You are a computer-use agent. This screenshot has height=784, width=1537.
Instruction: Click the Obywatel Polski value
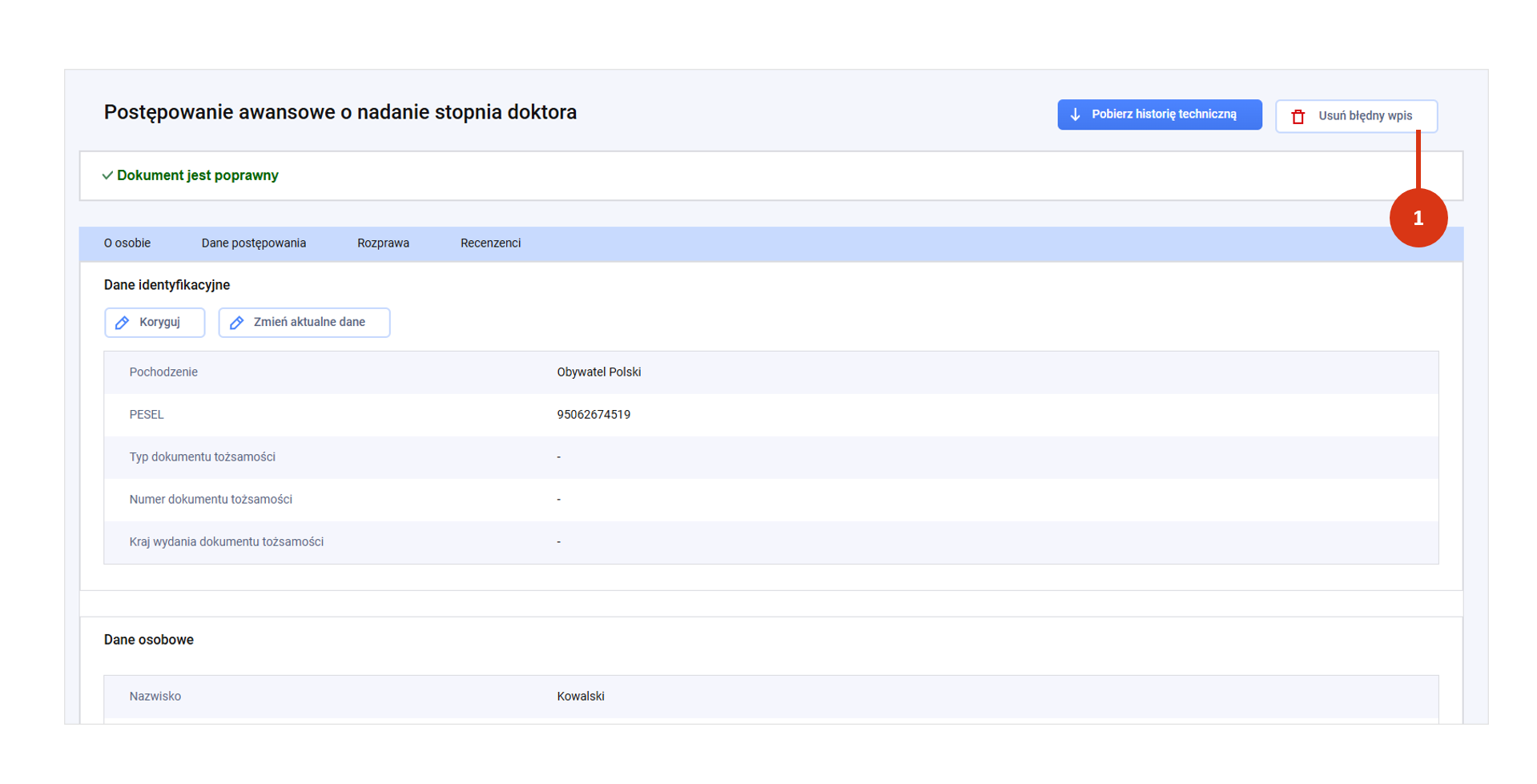(599, 372)
